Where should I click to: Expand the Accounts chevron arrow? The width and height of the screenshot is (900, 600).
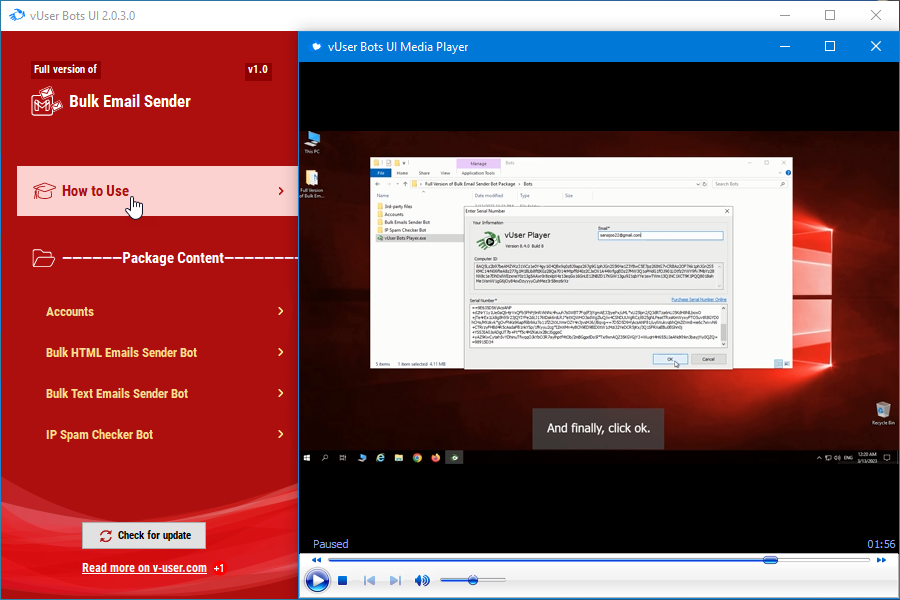281,311
